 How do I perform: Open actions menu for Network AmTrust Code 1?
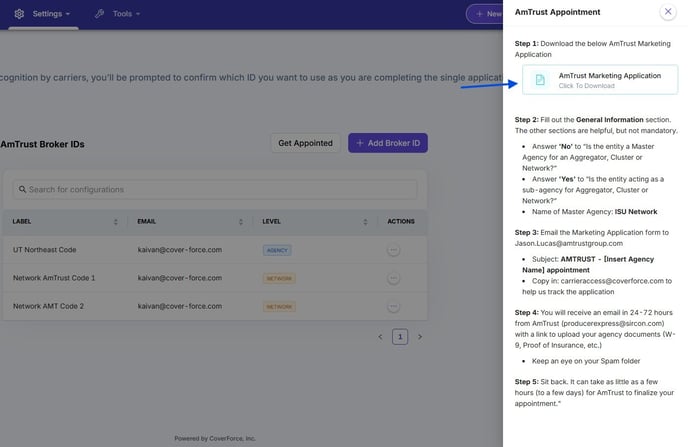click(393, 278)
